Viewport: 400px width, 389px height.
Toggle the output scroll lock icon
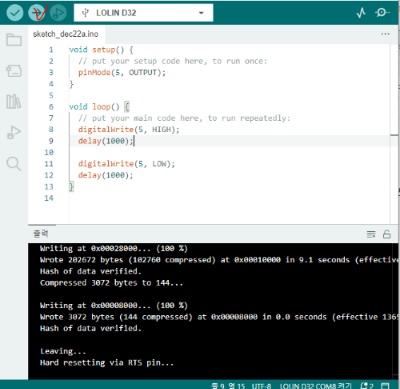[x=387, y=234]
